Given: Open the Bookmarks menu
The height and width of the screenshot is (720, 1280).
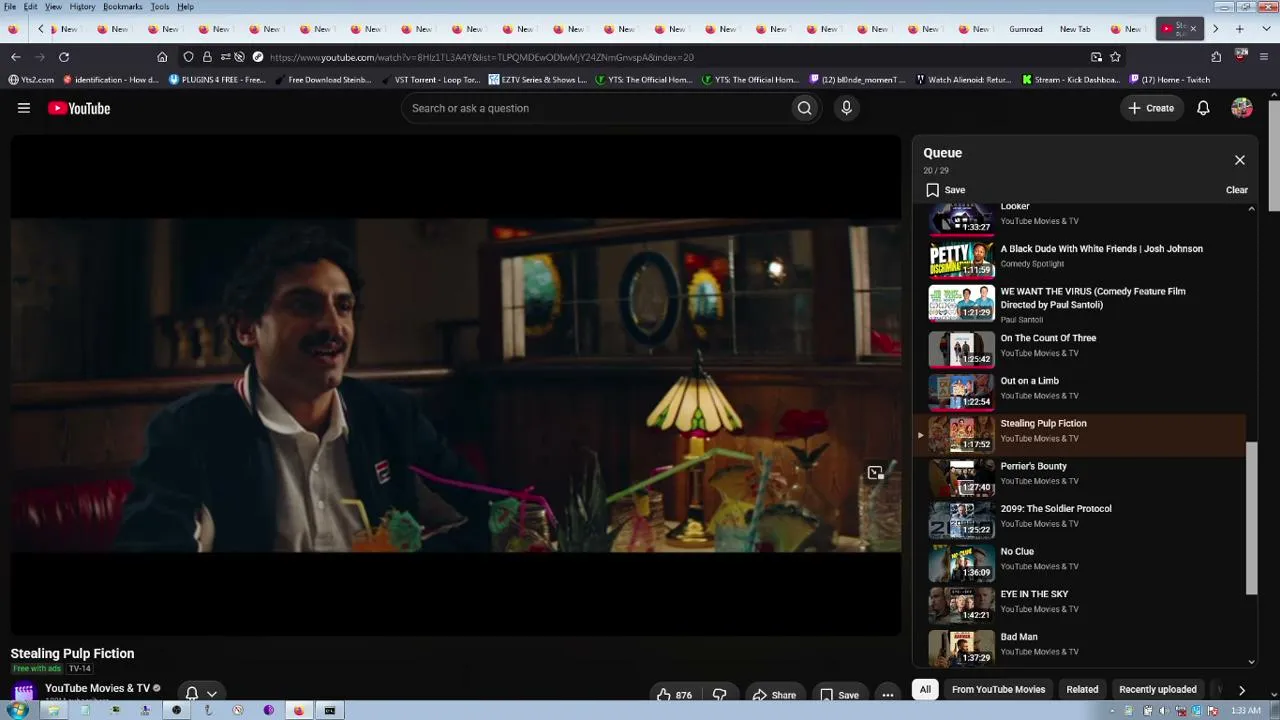Looking at the screenshot, I should 122,7.
